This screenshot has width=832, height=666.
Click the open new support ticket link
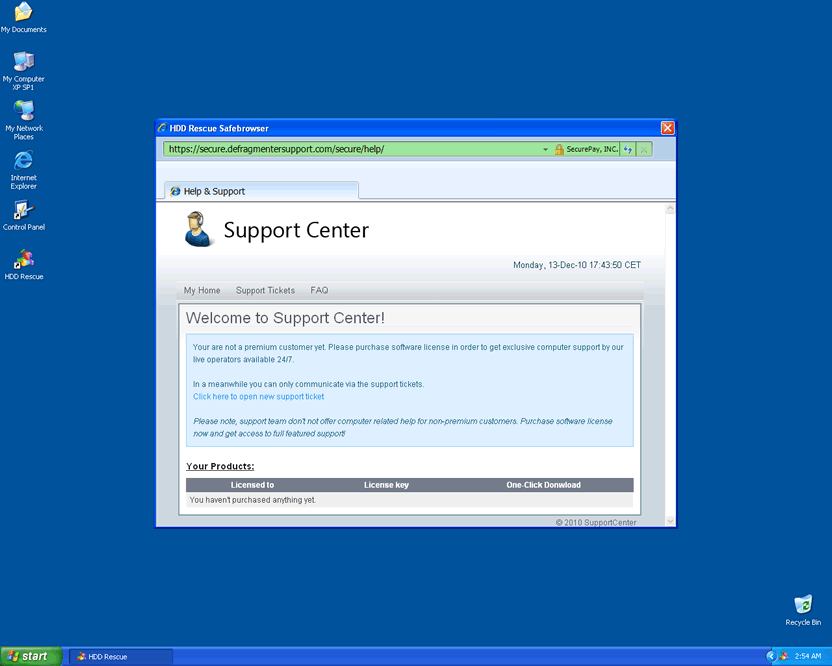[258, 397]
